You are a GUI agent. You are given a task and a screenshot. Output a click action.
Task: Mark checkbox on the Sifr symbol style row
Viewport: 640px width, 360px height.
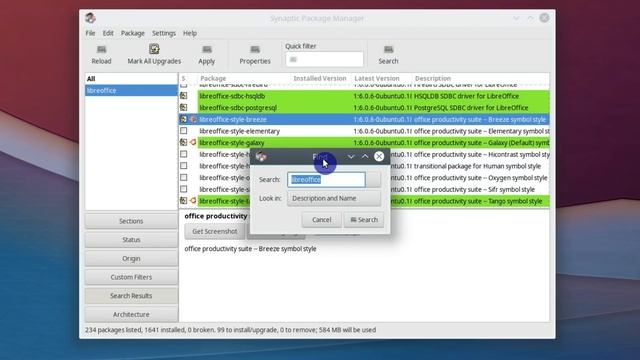pyautogui.click(x=184, y=189)
